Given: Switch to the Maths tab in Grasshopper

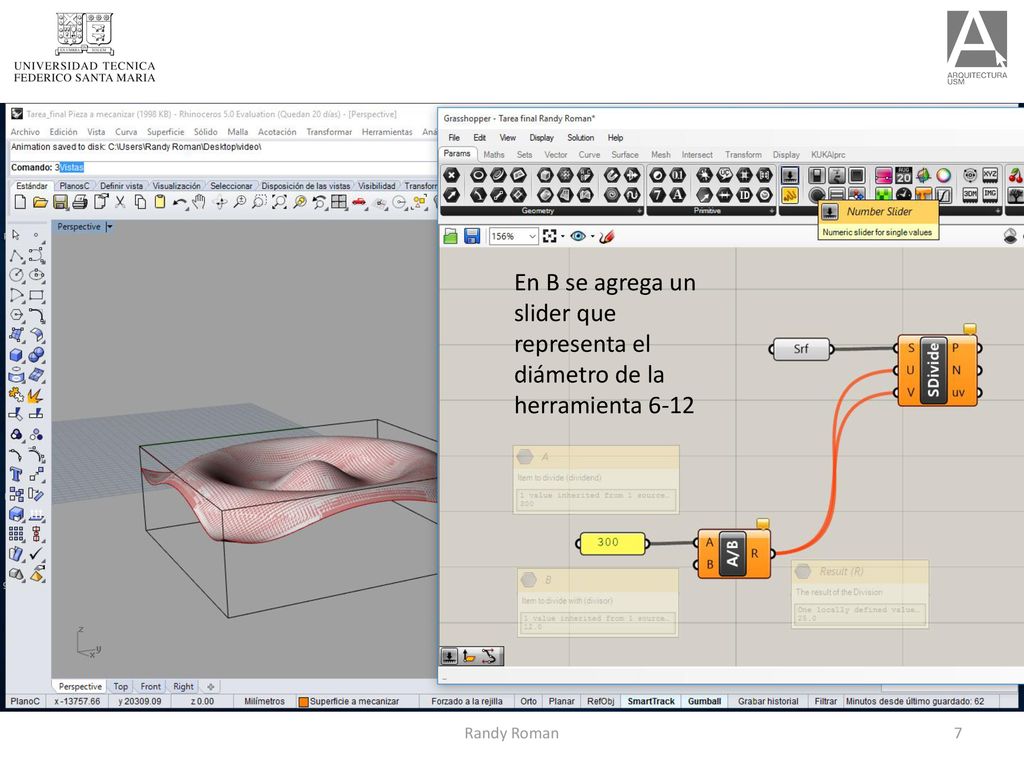Looking at the screenshot, I should pyautogui.click(x=494, y=154).
